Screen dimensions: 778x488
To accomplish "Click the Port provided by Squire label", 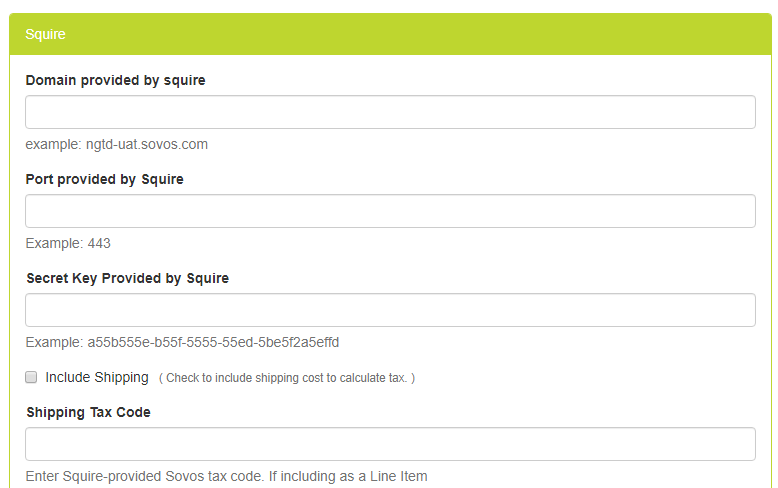I will coord(104,179).
